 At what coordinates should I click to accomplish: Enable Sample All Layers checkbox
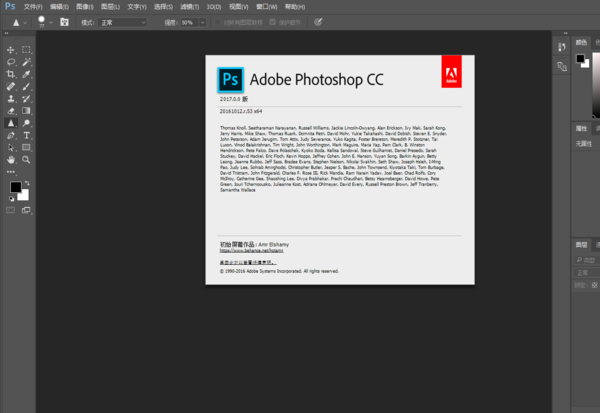click(218, 22)
